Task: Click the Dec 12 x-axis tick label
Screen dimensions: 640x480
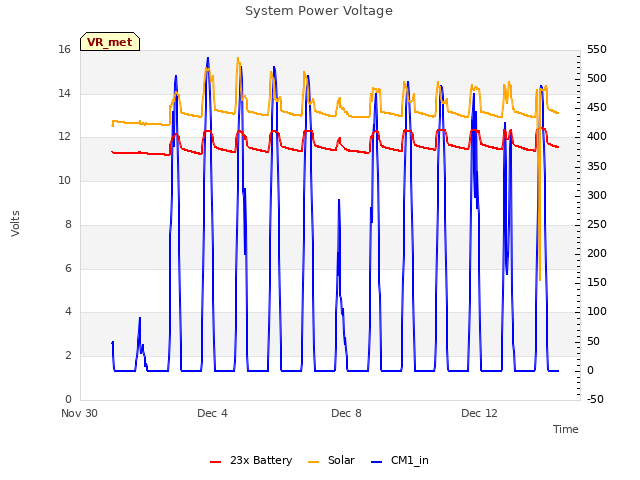Action: click(479, 413)
